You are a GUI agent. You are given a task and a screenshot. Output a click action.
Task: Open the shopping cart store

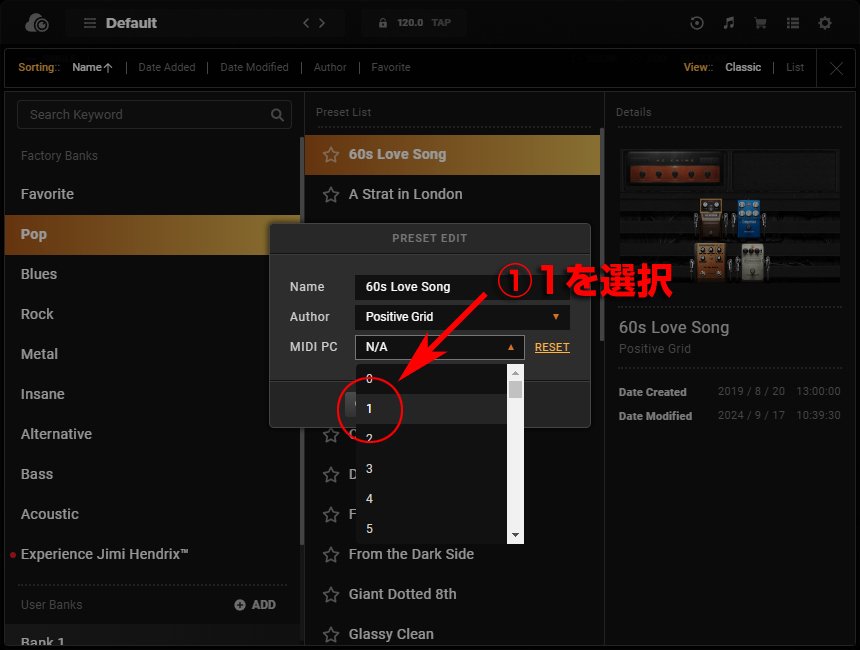pyautogui.click(x=760, y=23)
